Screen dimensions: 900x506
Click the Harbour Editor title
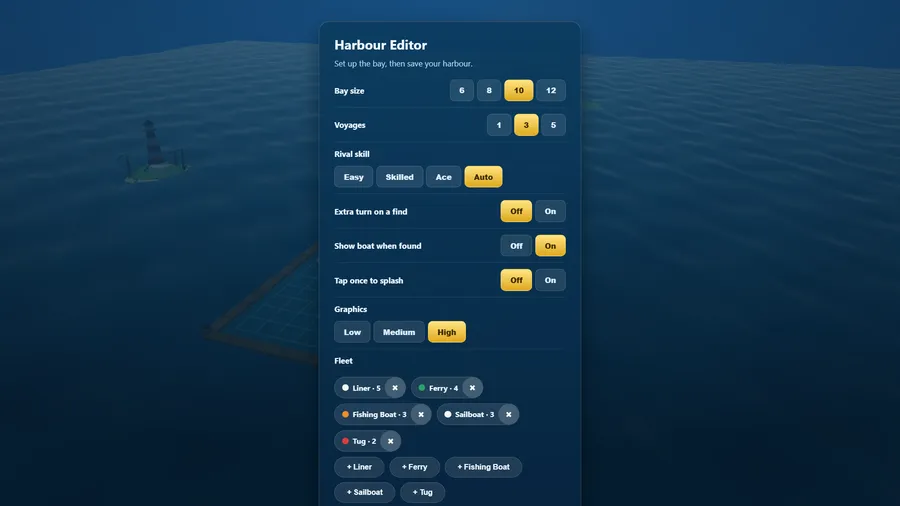[x=381, y=45]
